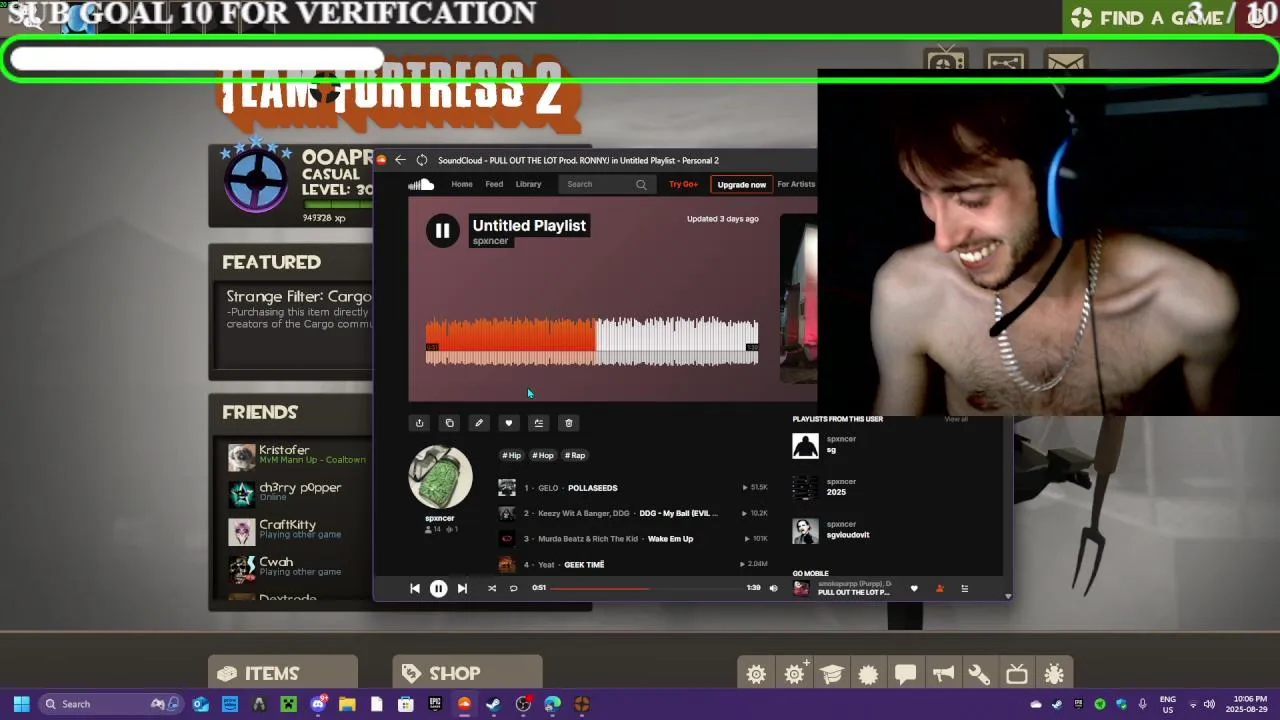The width and height of the screenshot is (1280, 720).
Task: Open TF2 replay TV icon
Action: (1016, 674)
